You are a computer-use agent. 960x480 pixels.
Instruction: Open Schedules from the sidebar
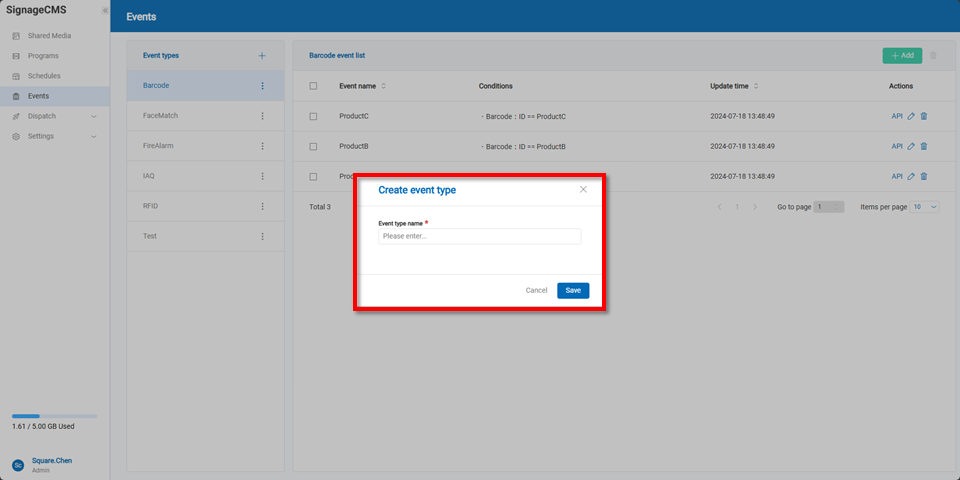coord(44,76)
